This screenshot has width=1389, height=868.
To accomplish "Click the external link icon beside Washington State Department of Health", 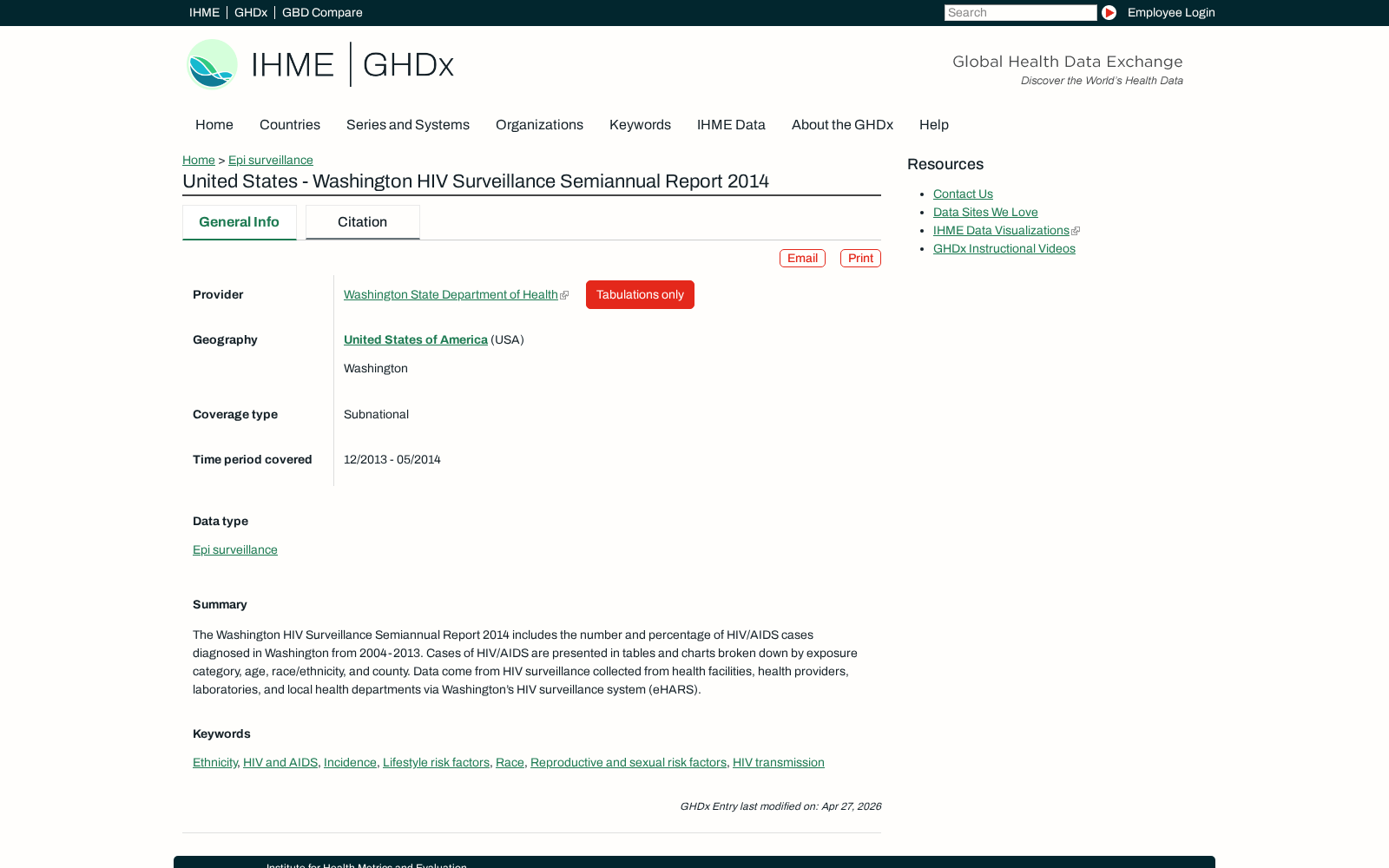I will coord(564,295).
